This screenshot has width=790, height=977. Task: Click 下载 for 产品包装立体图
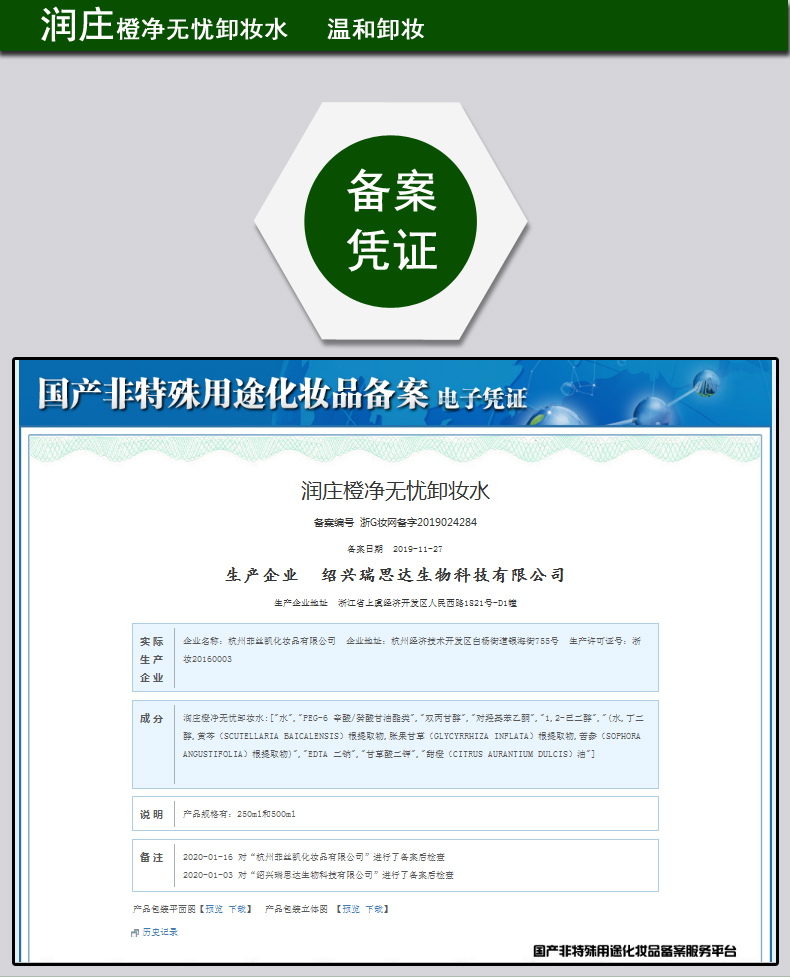pyautogui.click(x=374, y=909)
